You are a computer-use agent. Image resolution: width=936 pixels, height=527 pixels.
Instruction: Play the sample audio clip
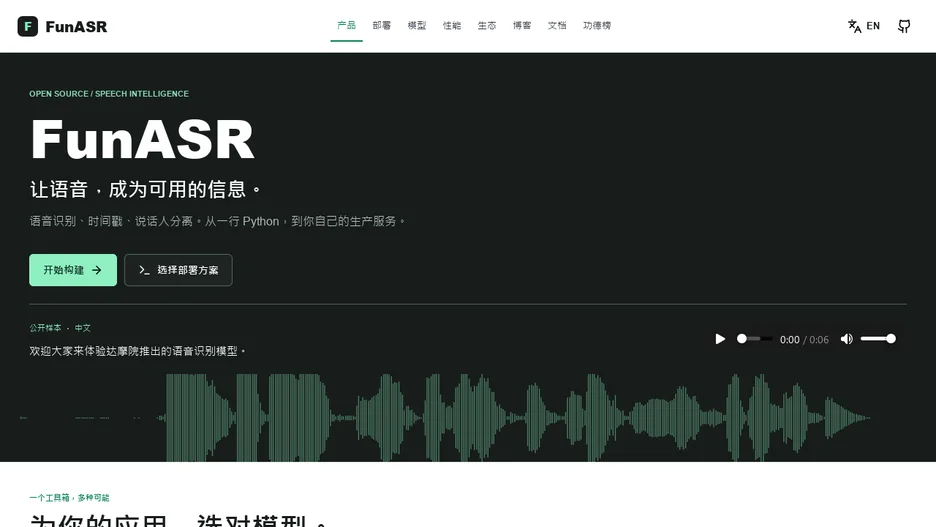click(x=720, y=339)
